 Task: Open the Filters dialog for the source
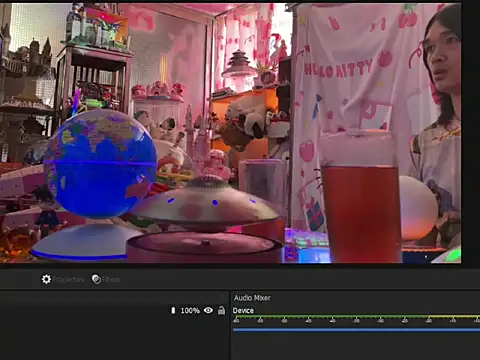tap(96, 279)
